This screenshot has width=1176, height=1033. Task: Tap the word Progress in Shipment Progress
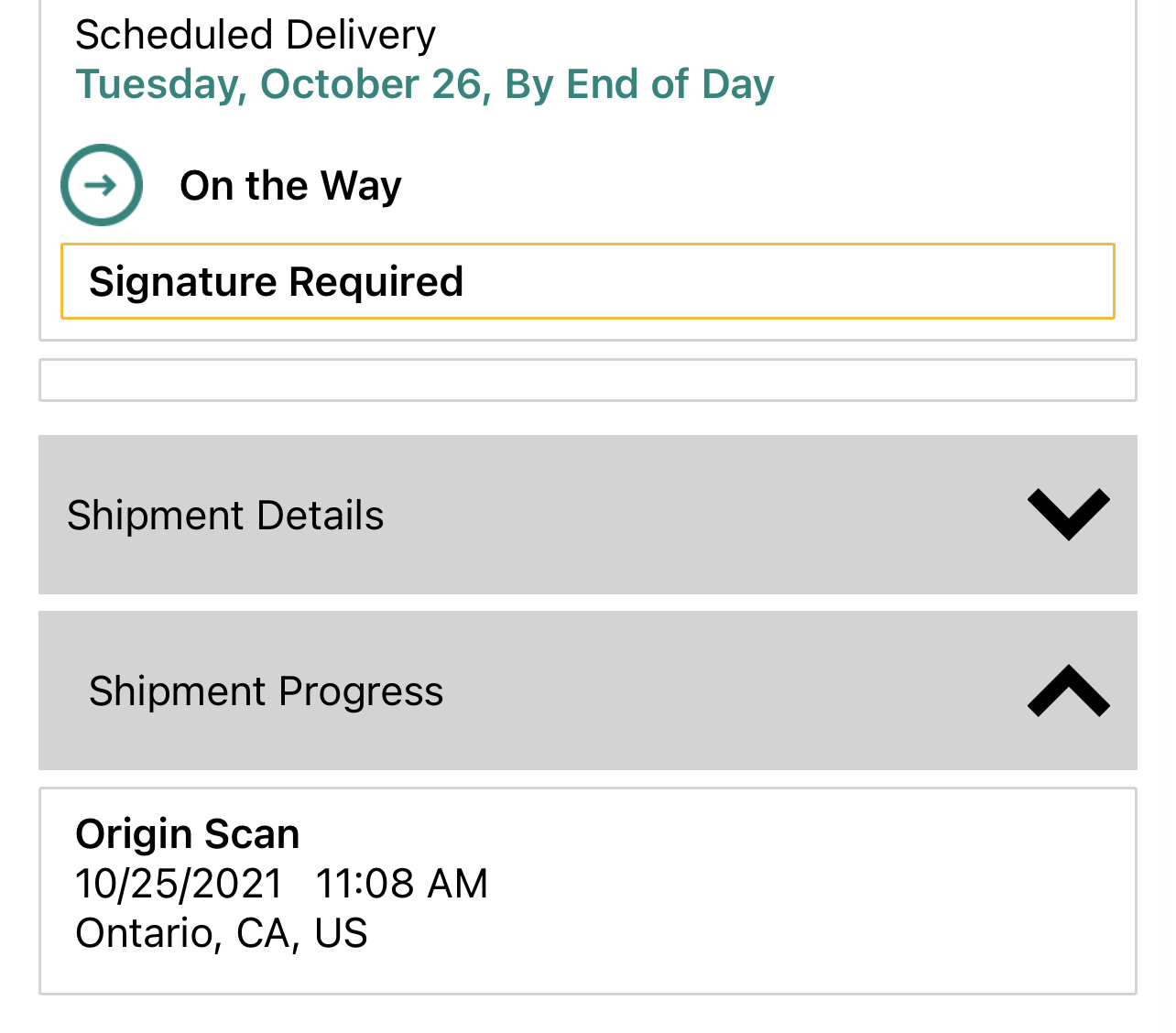pyautogui.click(x=361, y=691)
